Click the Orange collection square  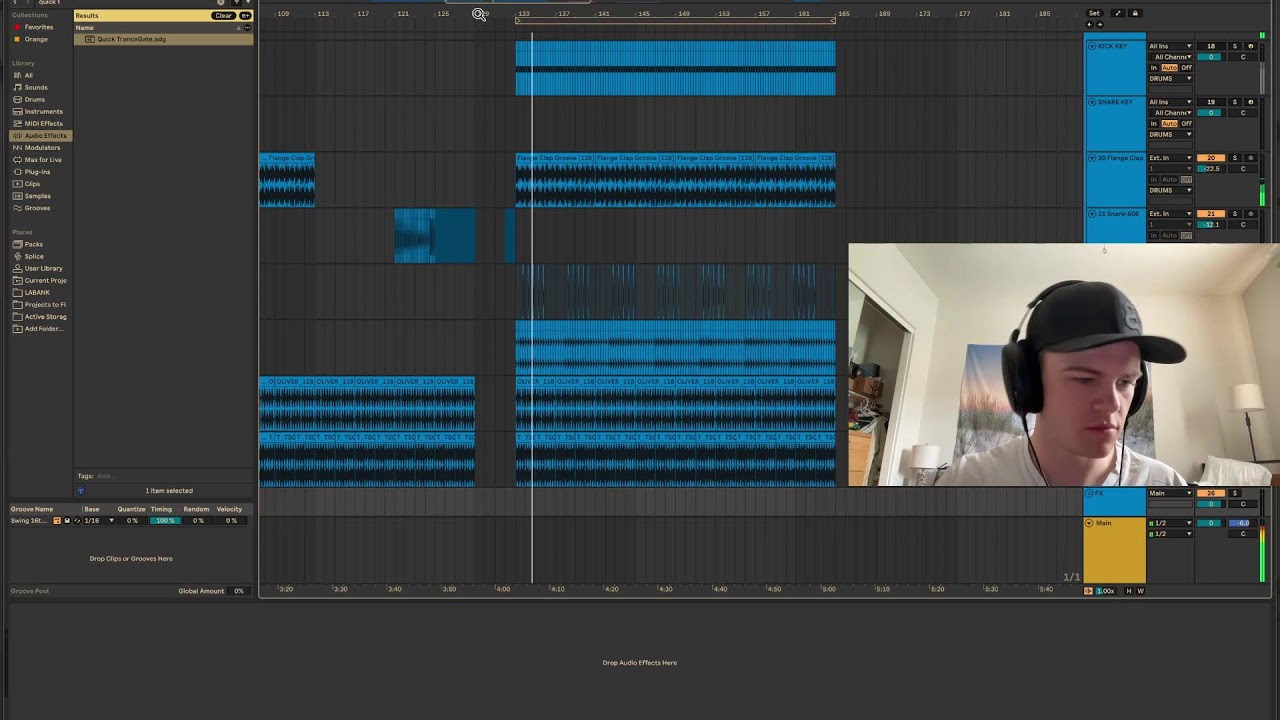[x=17, y=39]
